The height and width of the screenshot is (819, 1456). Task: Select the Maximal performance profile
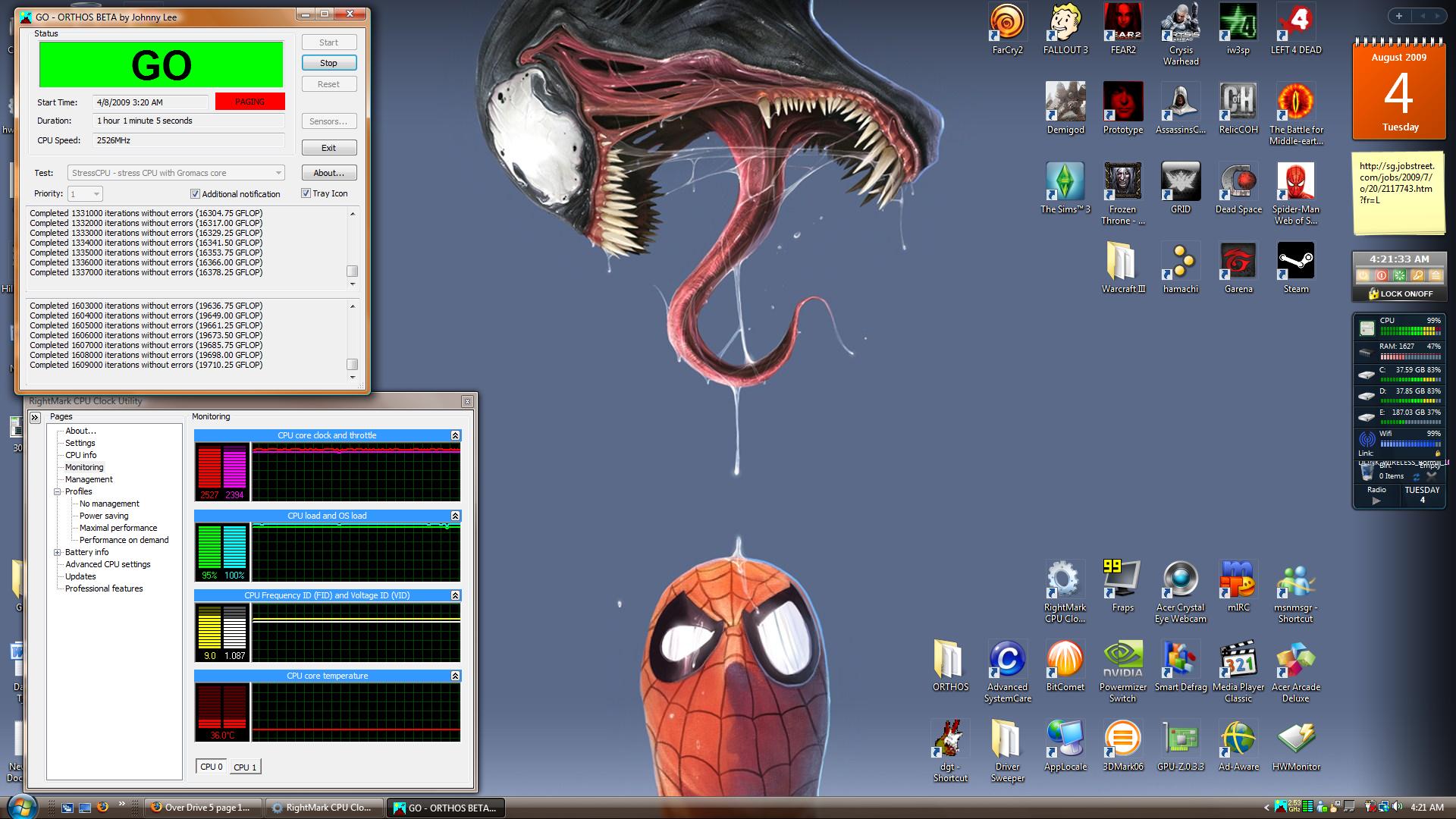118,528
